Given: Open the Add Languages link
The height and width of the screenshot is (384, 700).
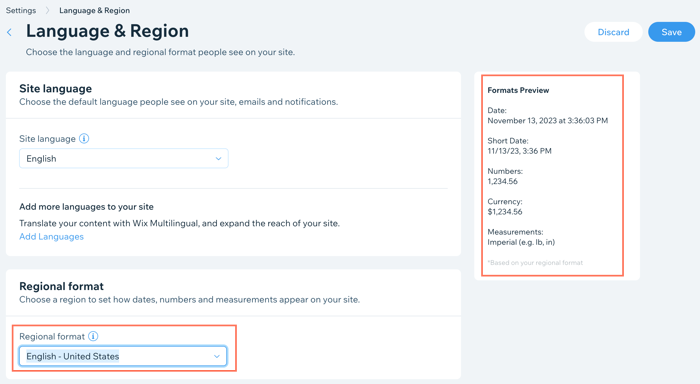Looking at the screenshot, I should 51,237.
